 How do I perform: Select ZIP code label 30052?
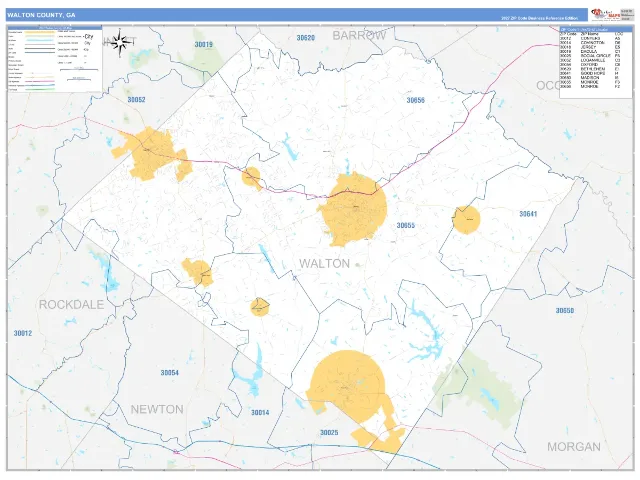(136, 100)
